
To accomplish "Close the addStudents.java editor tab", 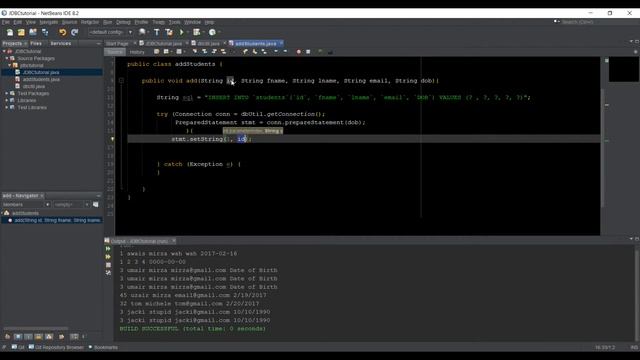I will pos(281,43).
